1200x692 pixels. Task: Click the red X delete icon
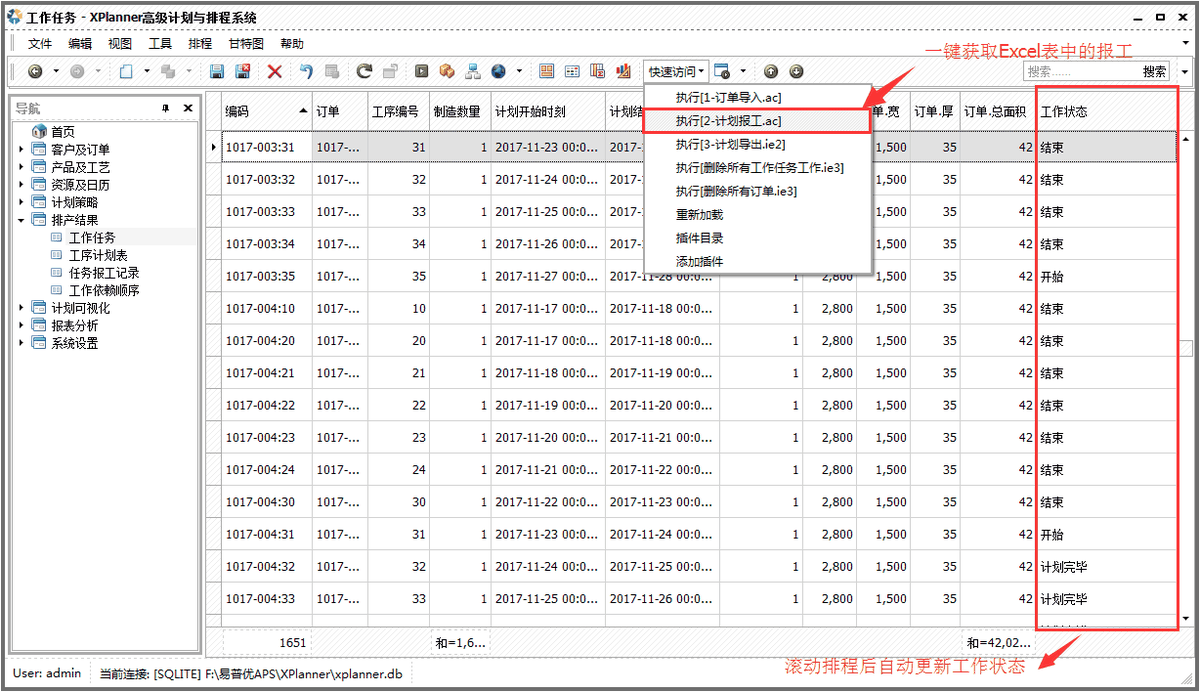pos(275,71)
